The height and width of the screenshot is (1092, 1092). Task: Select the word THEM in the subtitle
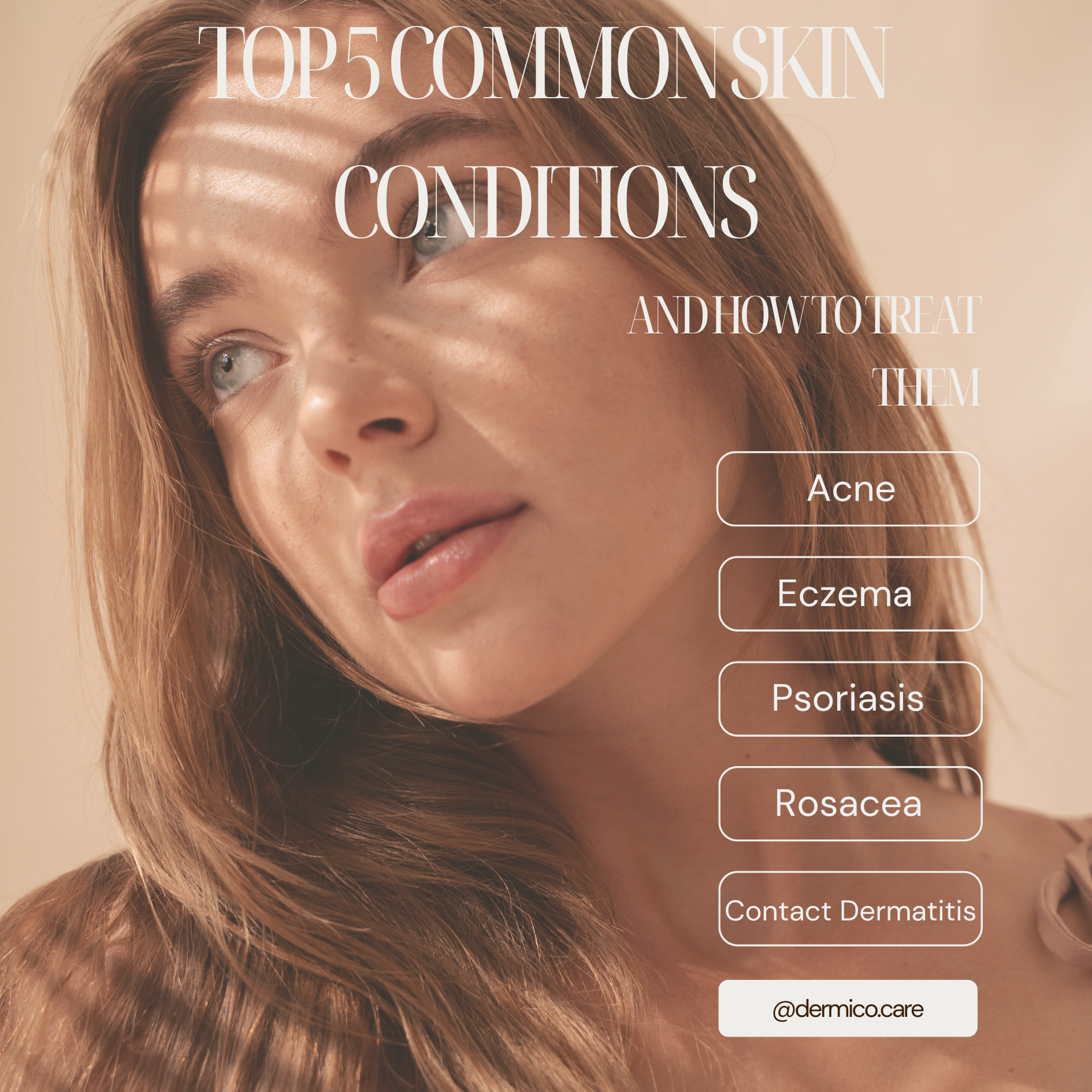(928, 387)
